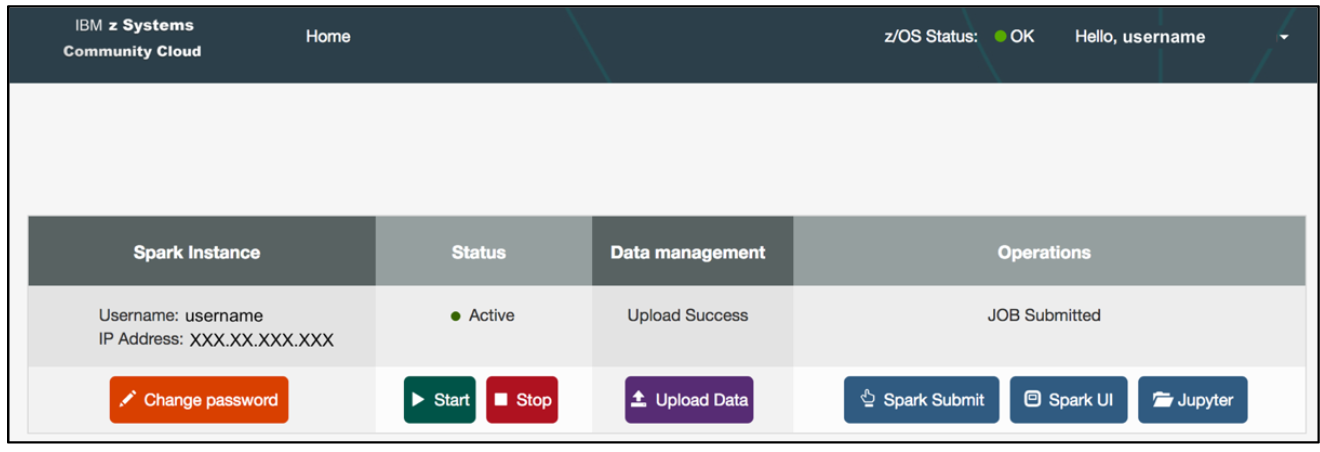1320x452 pixels.
Task: Click the Change password button
Action: 199,400
